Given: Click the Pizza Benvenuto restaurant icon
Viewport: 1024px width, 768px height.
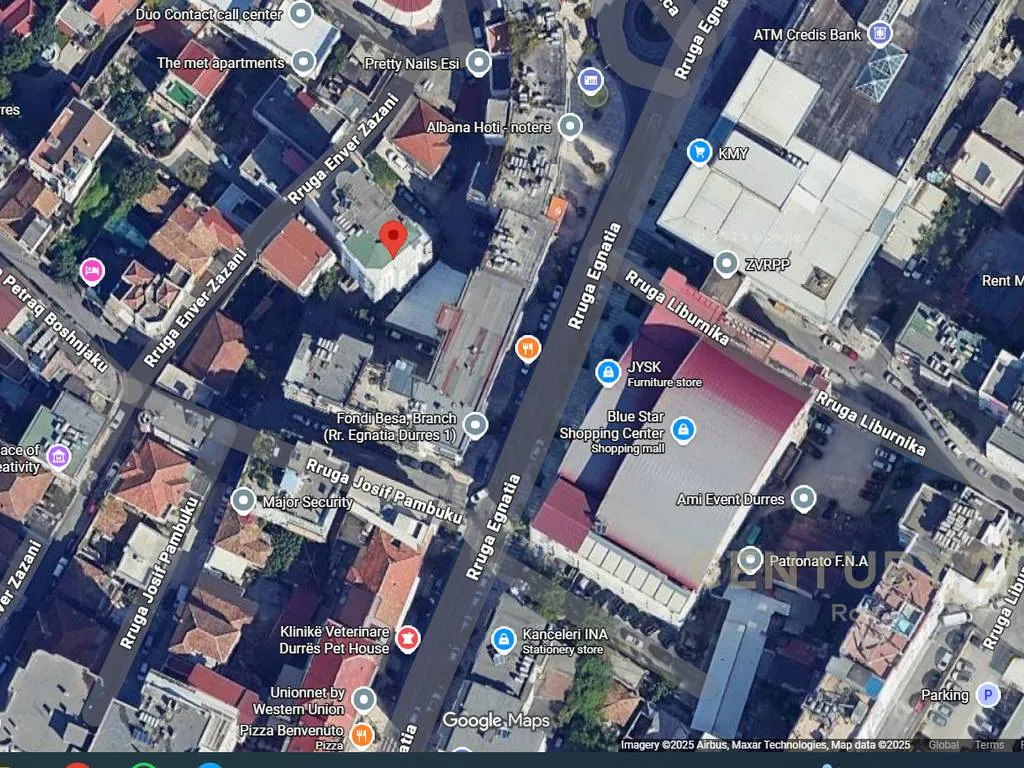Looking at the screenshot, I should (x=362, y=736).
